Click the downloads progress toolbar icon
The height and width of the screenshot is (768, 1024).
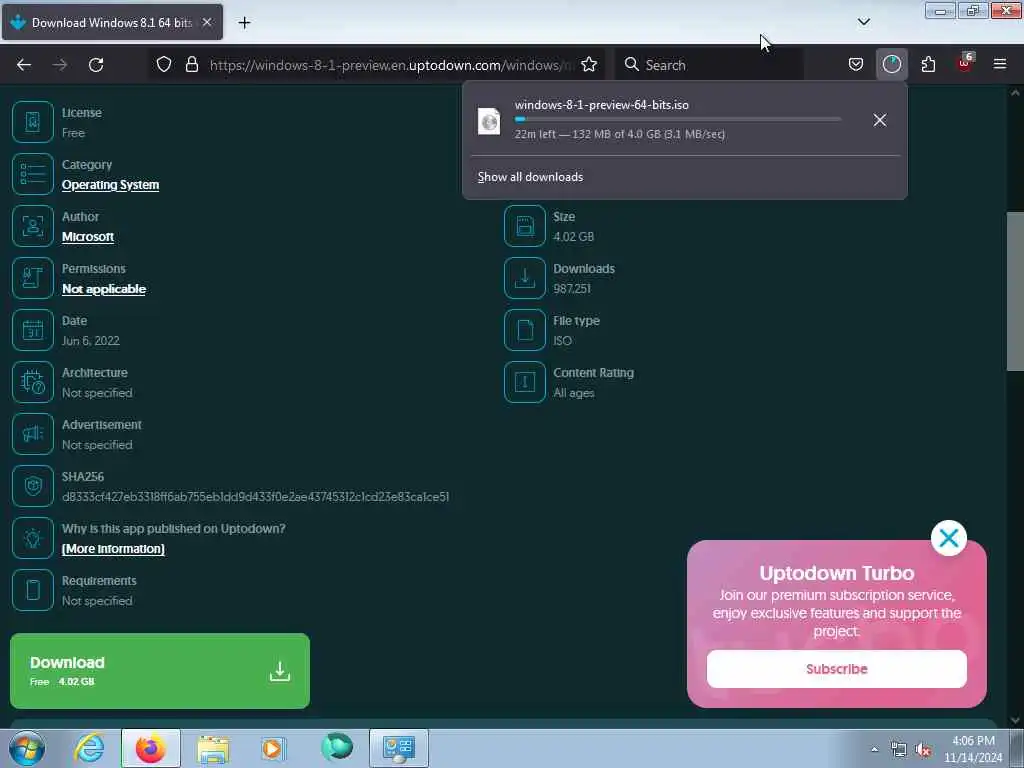891,64
